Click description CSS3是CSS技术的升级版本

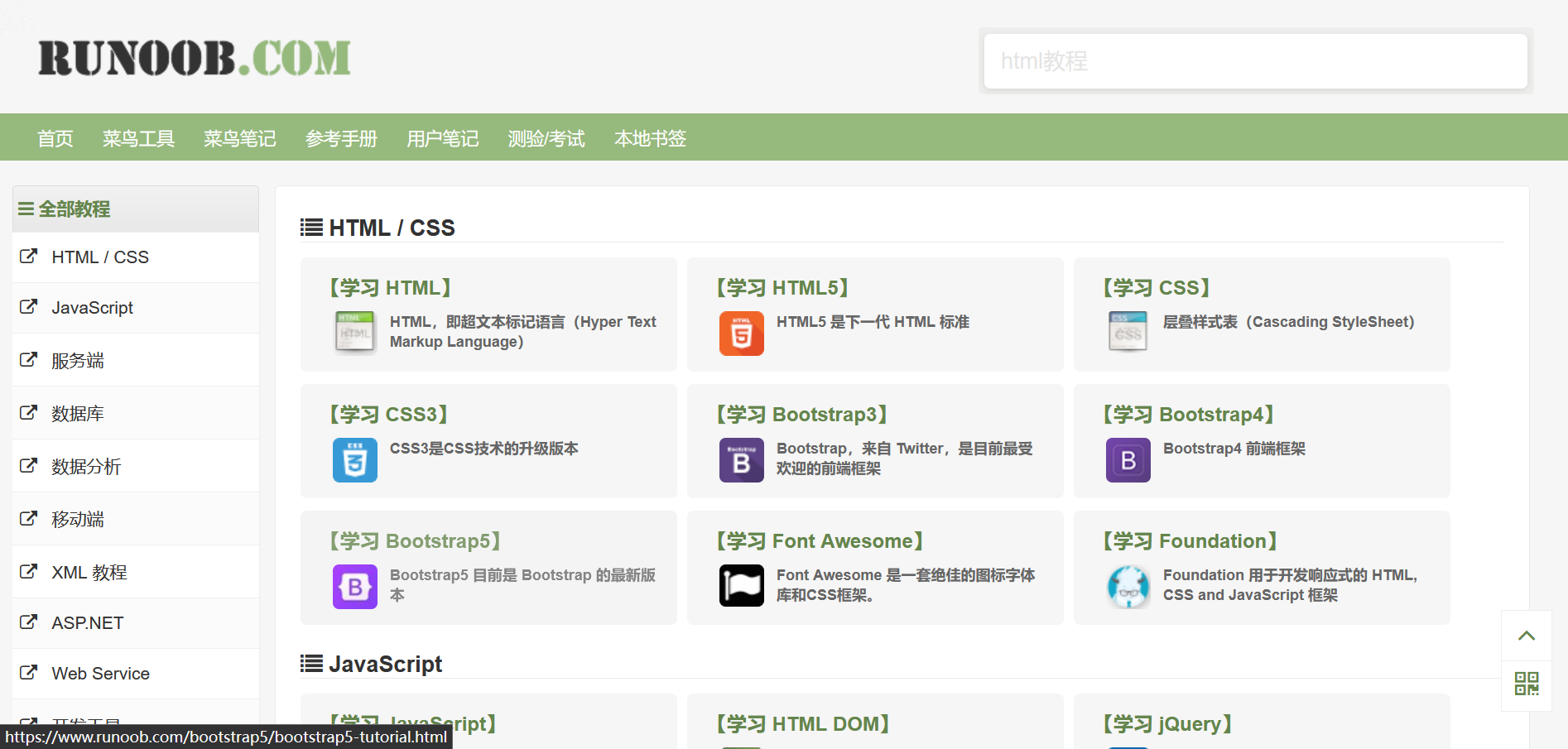click(x=484, y=449)
